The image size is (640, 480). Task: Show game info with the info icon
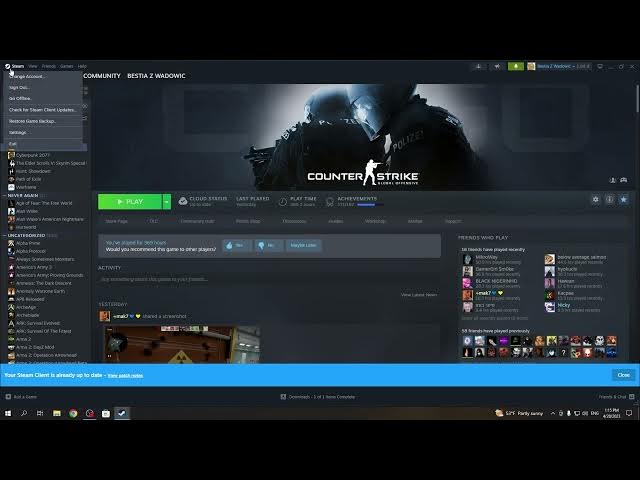pyautogui.click(x=609, y=199)
